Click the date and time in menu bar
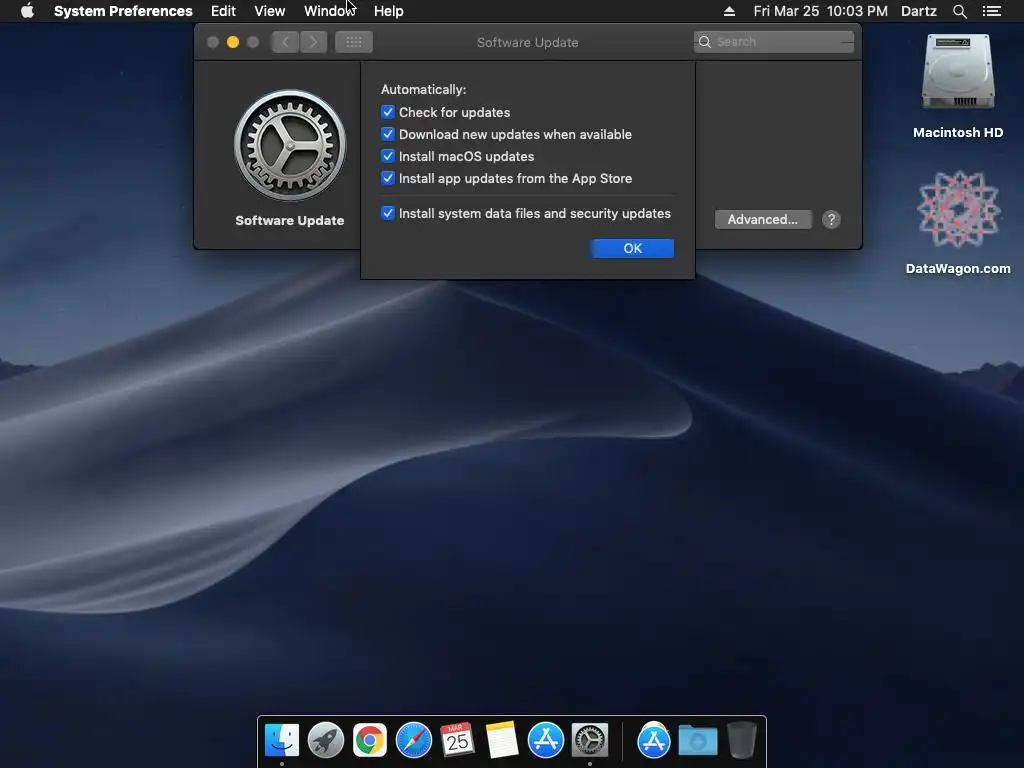1024x768 pixels. (x=820, y=11)
